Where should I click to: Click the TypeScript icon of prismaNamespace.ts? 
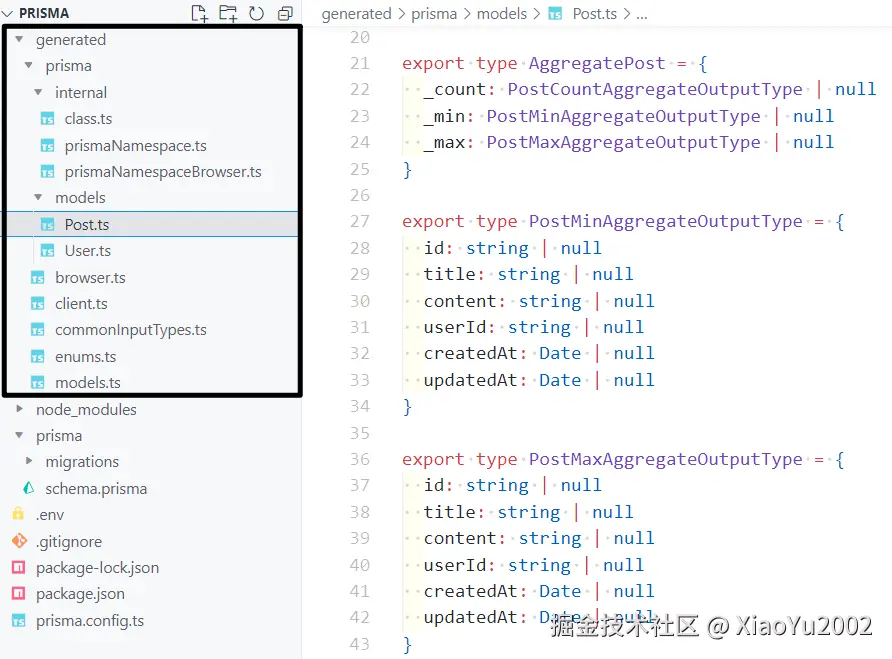48,146
